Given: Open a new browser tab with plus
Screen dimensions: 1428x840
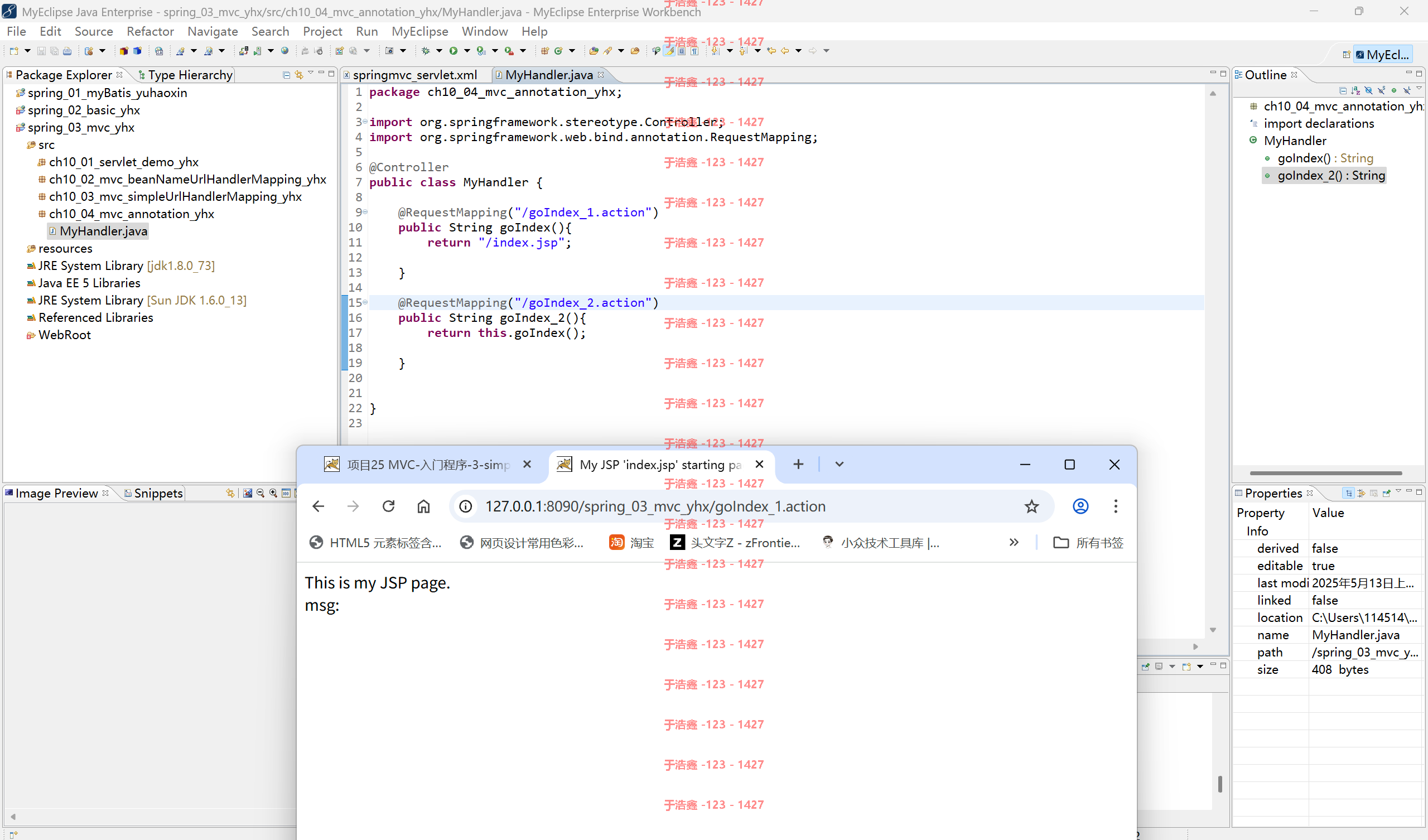Looking at the screenshot, I should [798, 464].
